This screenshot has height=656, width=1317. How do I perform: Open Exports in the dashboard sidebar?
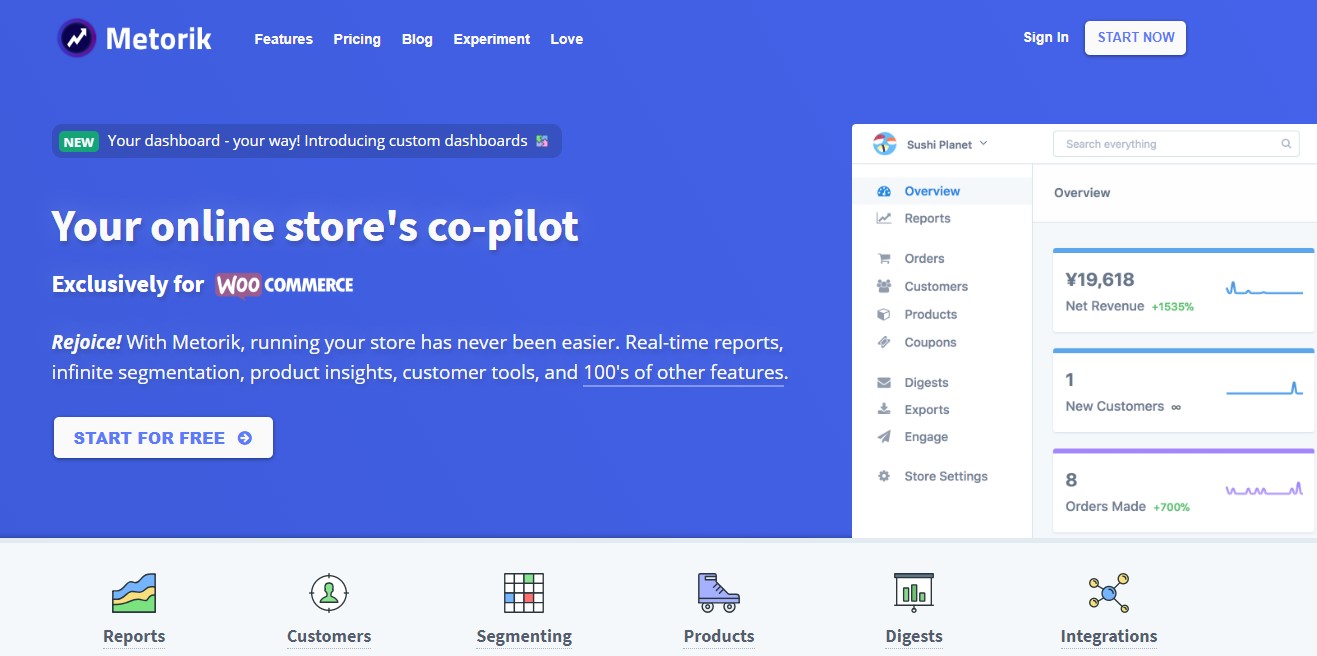(x=927, y=409)
